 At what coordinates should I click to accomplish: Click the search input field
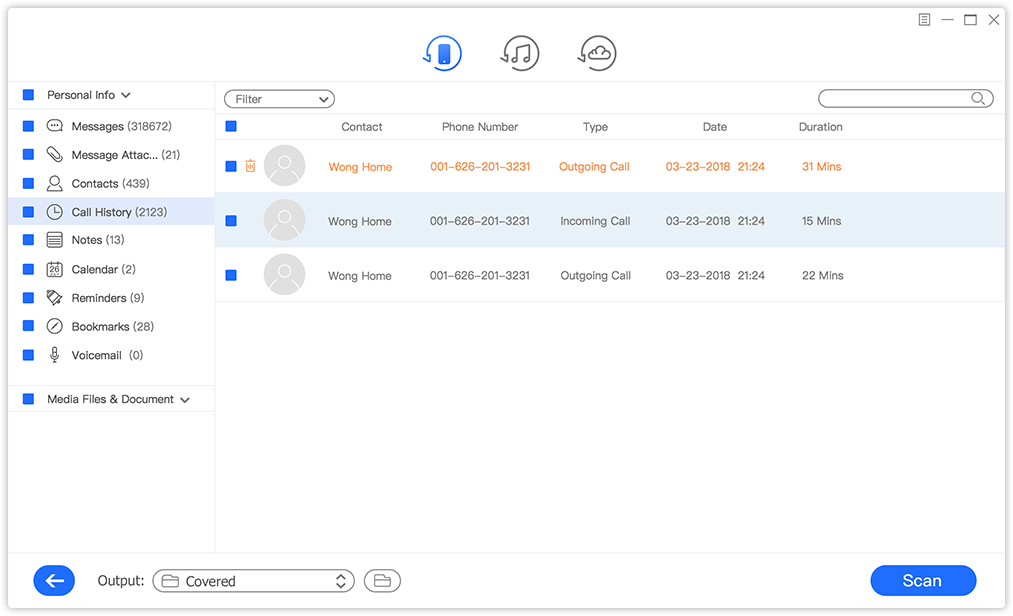[x=905, y=98]
